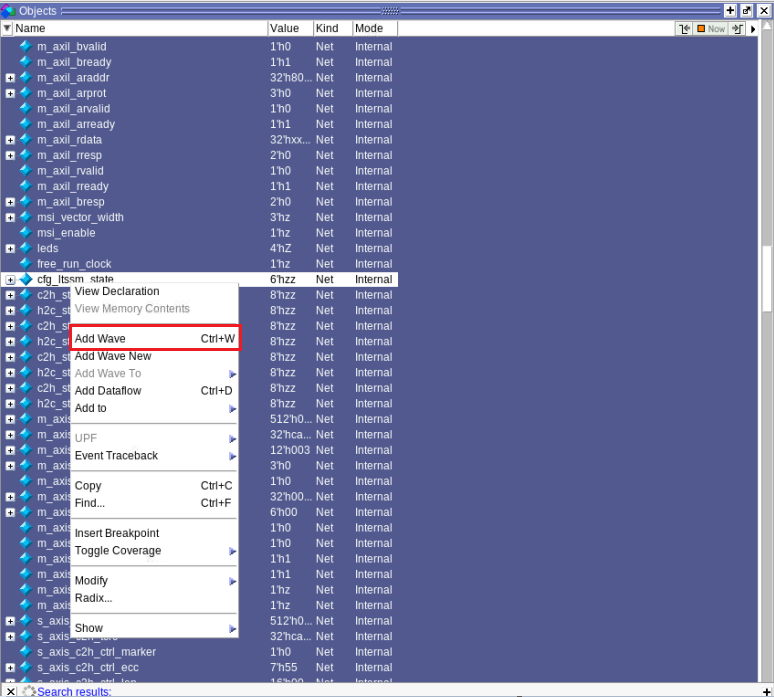Click Toggle Coverage menu entry
The image size is (774, 697).
(x=118, y=551)
